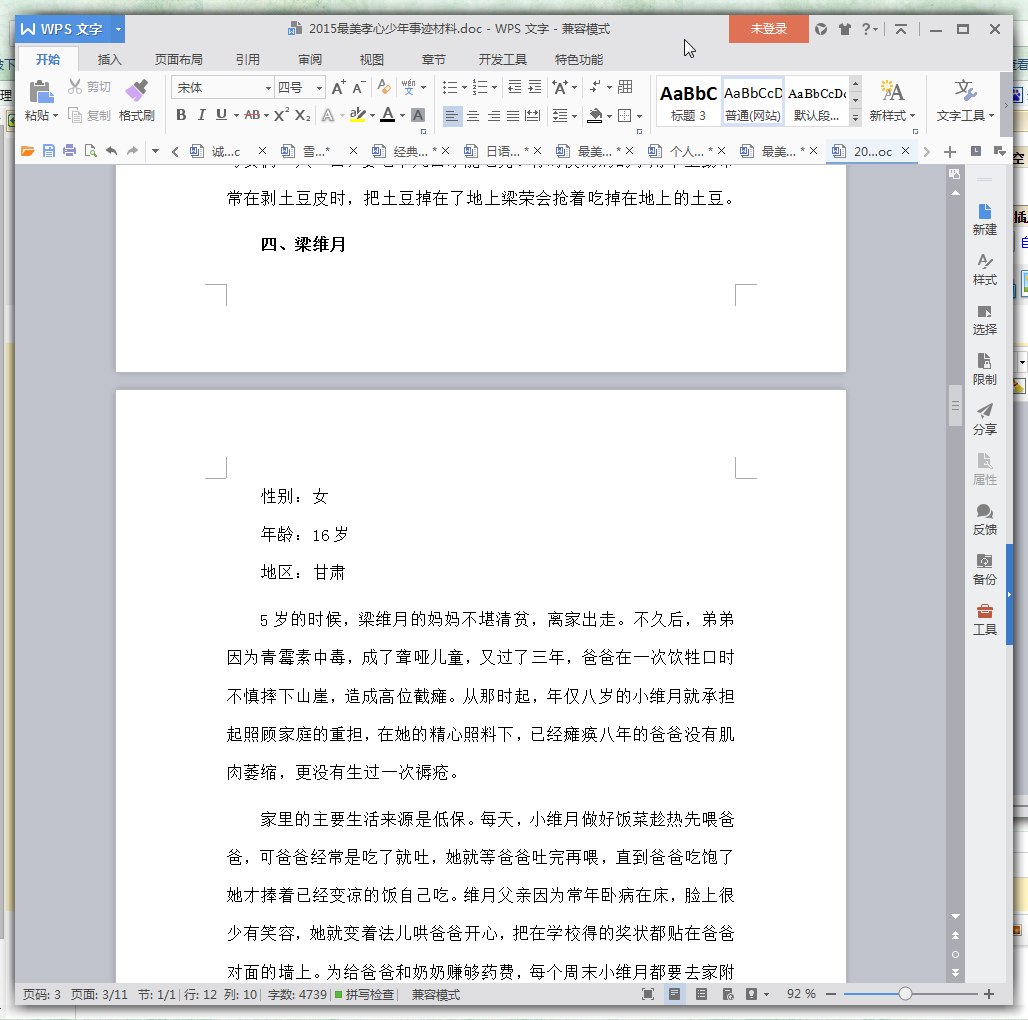Undo last action arrow
1028x1020 pixels.
tap(111, 151)
